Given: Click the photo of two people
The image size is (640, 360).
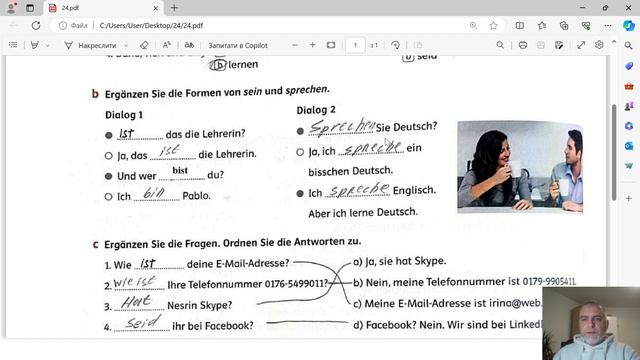Looking at the screenshot, I should 520,167.
